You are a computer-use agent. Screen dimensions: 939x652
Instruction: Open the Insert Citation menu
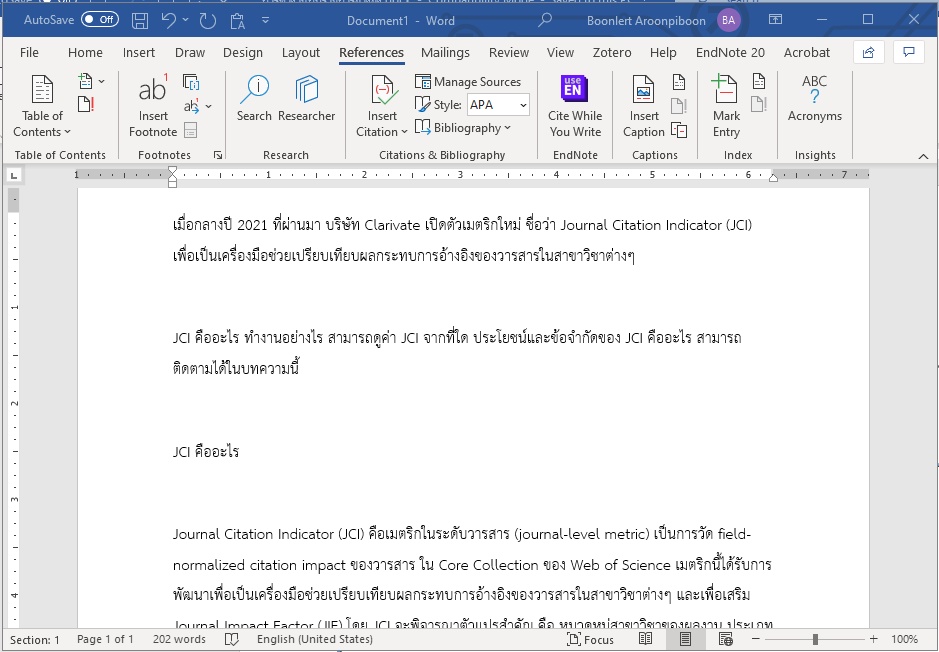tap(381, 107)
